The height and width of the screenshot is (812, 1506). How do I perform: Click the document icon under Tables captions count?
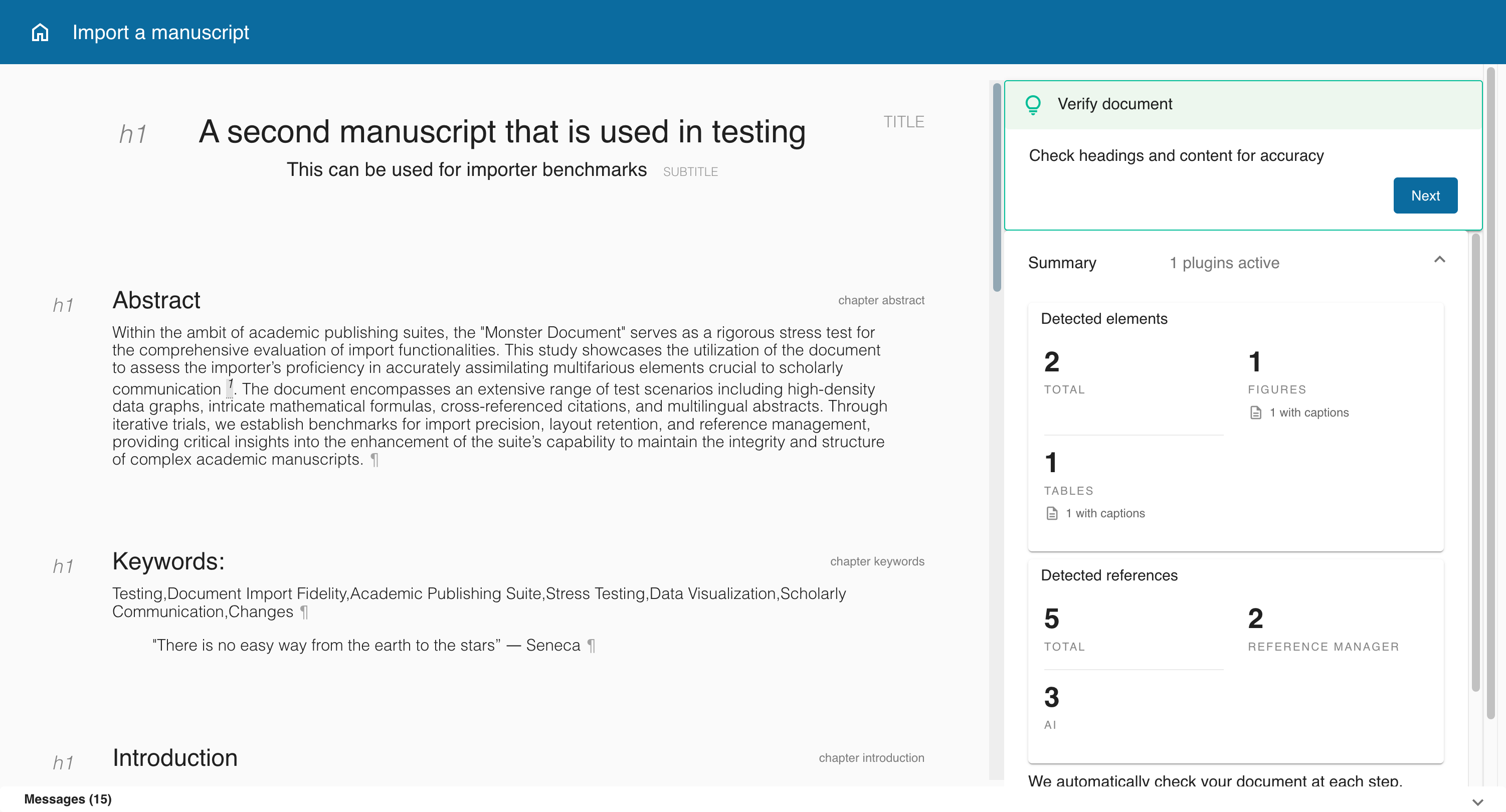pos(1052,513)
